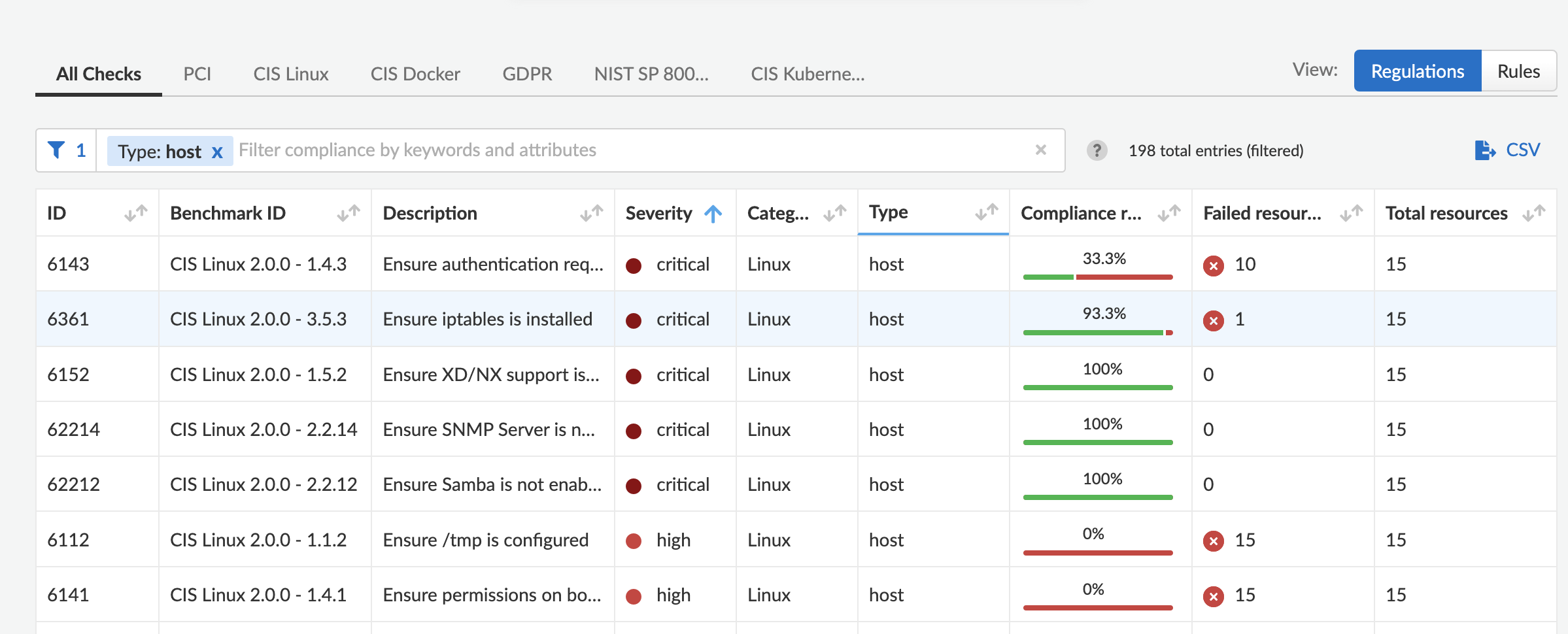Sort by Description column arrows

pyautogui.click(x=592, y=213)
